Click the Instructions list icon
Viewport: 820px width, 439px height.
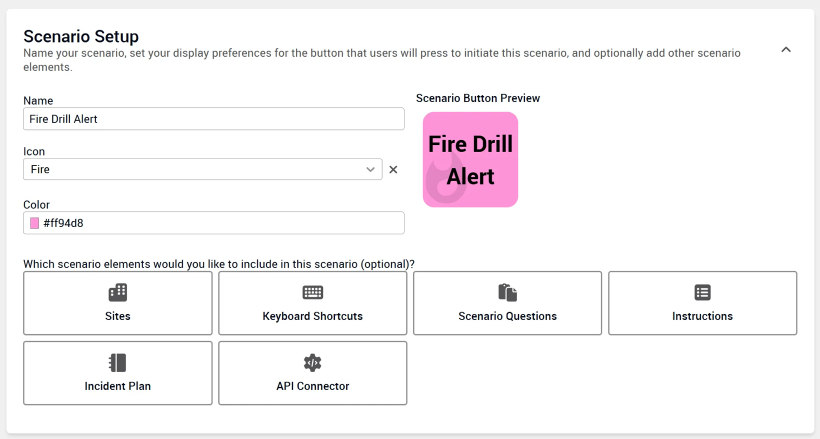click(x=702, y=292)
